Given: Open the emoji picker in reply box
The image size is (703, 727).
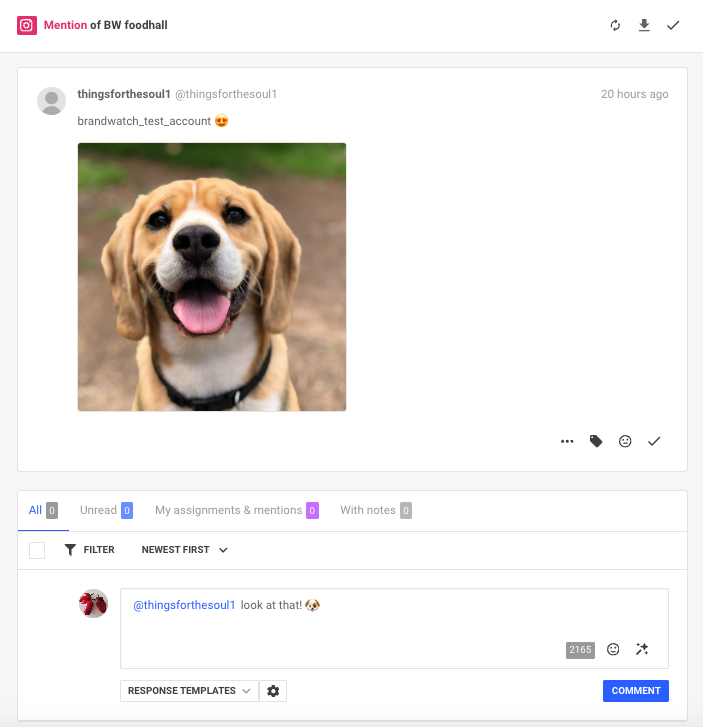Looking at the screenshot, I should coord(613,650).
